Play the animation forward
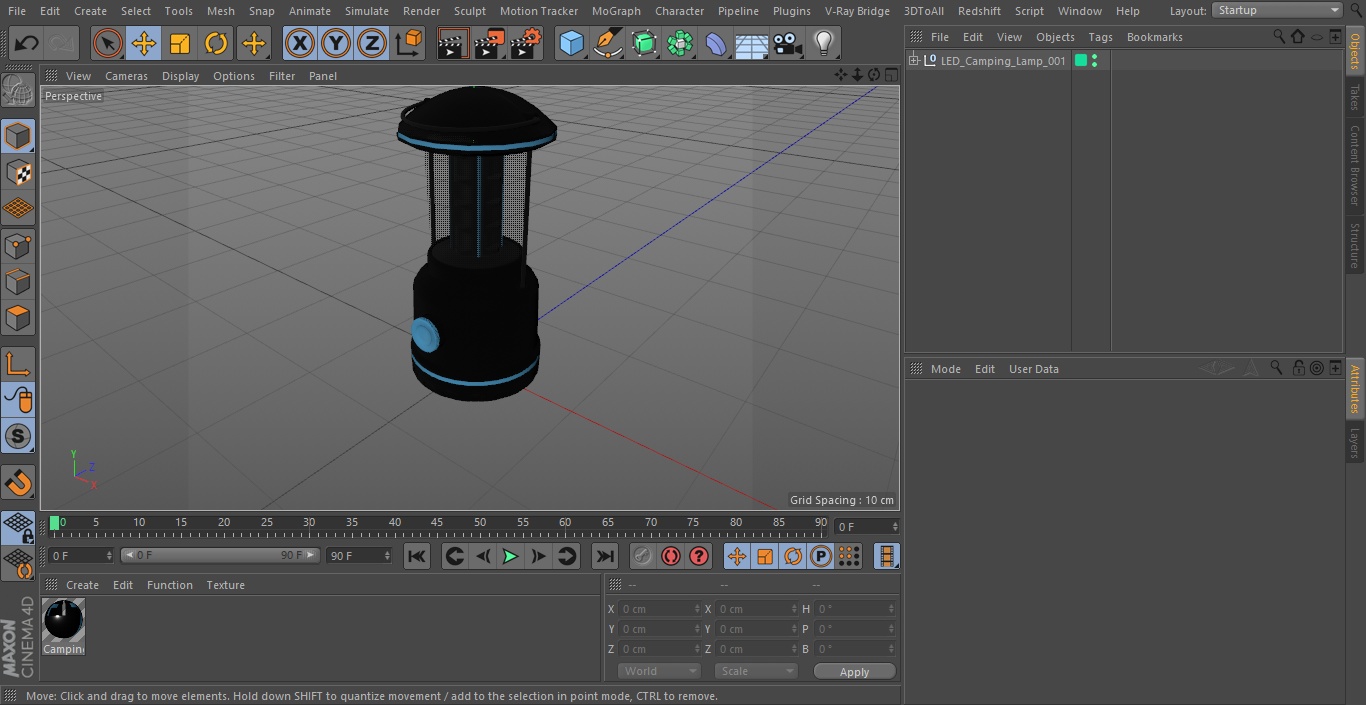 tap(510, 556)
